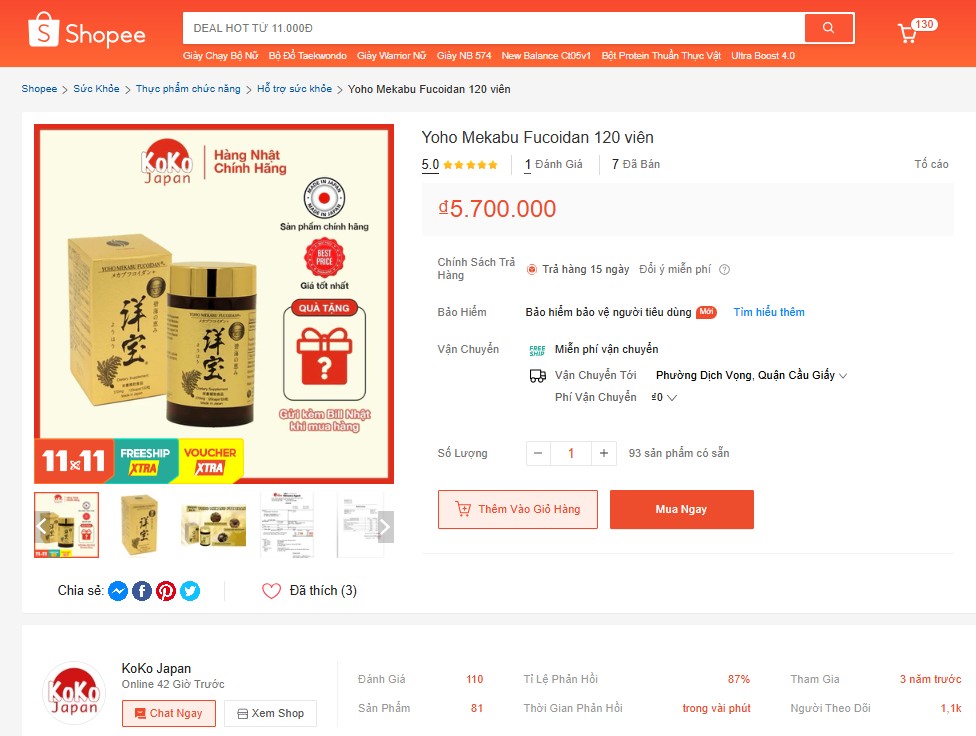The image size is (976, 736).
Task: Click the orange search magnifier button
Action: pos(828,27)
